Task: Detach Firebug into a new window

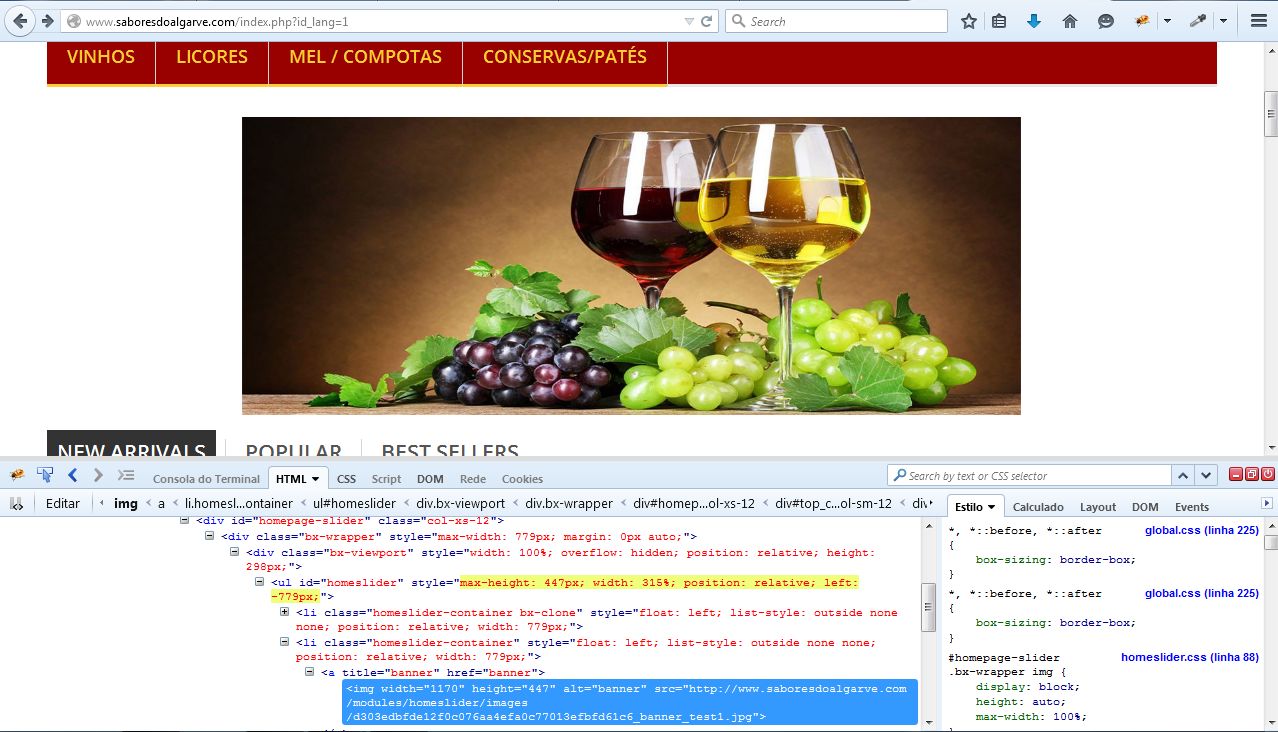Action: tap(1252, 474)
